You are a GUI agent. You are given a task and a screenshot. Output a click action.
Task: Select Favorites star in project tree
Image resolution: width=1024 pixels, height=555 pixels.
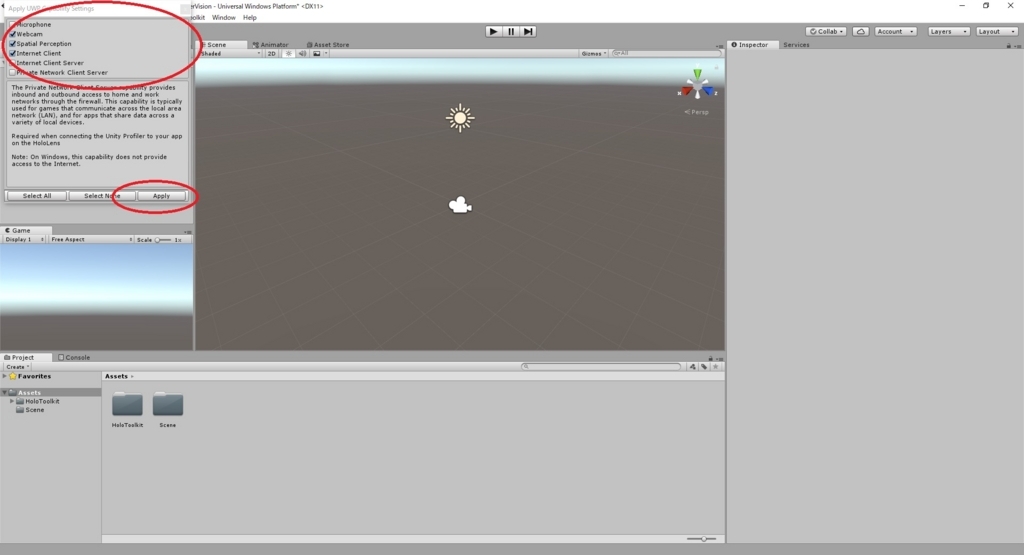(x=12, y=376)
